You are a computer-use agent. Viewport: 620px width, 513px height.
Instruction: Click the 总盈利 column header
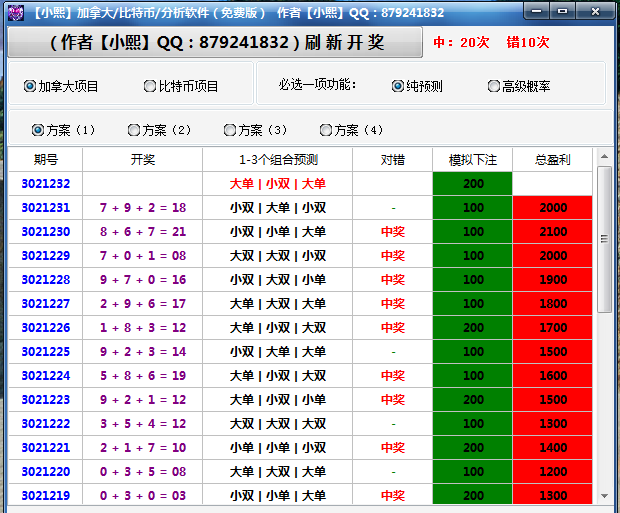(552, 159)
